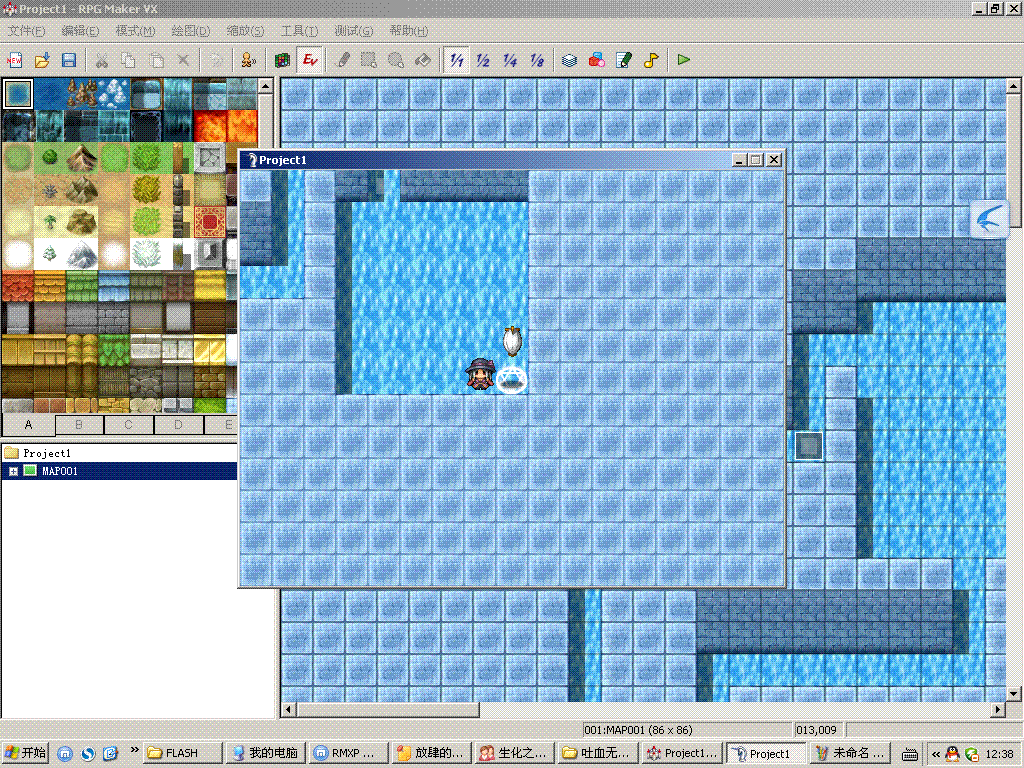Open the 模式(M) menu
The width and height of the screenshot is (1024, 768).
(x=135, y=31)
